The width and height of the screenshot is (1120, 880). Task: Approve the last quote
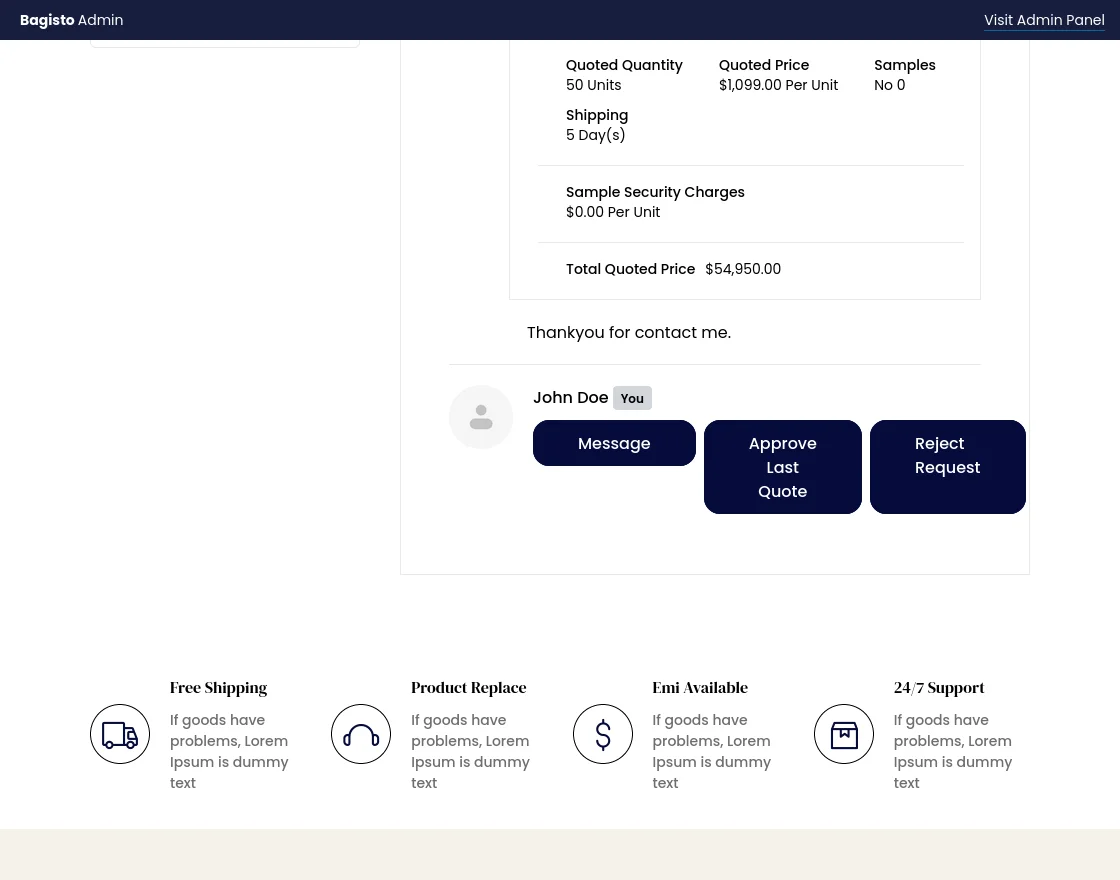(783, 467)
